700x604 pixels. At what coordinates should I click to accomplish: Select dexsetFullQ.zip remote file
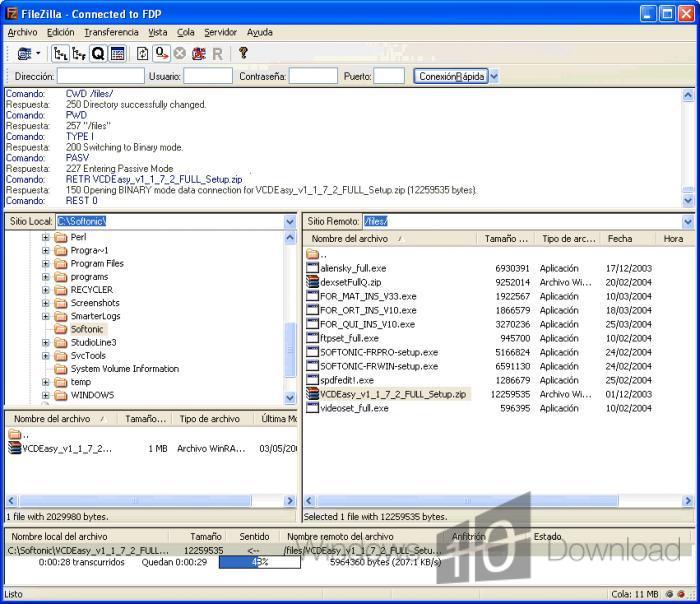(350, 282)
